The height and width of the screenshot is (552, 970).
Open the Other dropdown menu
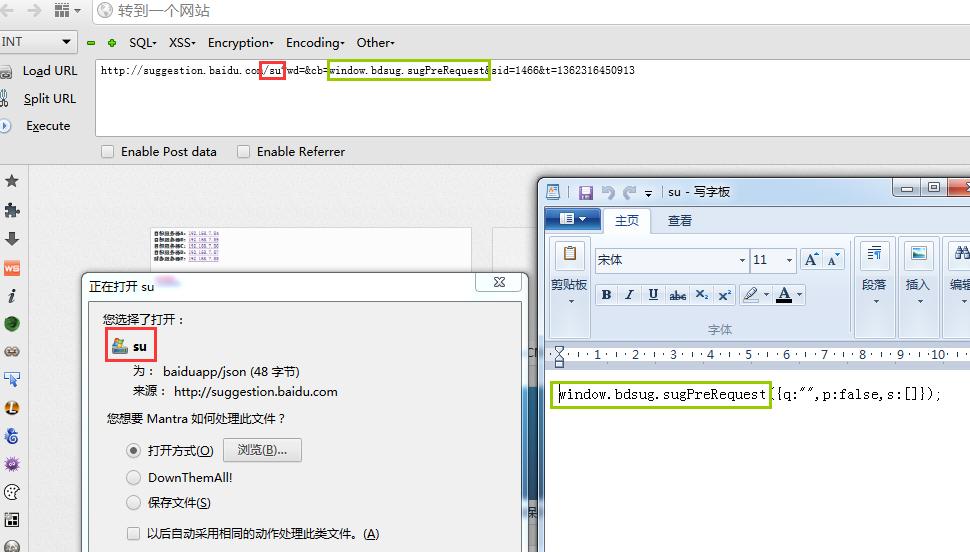click(x=375, y=43)
